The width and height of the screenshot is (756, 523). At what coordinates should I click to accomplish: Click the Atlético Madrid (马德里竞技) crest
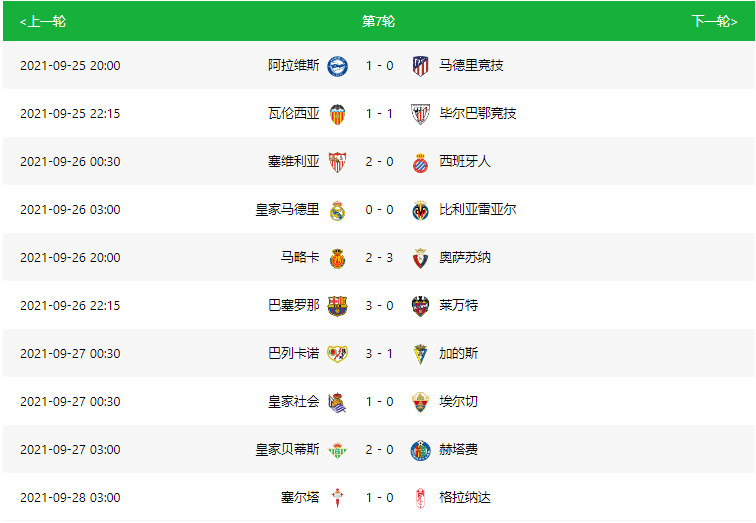click(420, 66)
